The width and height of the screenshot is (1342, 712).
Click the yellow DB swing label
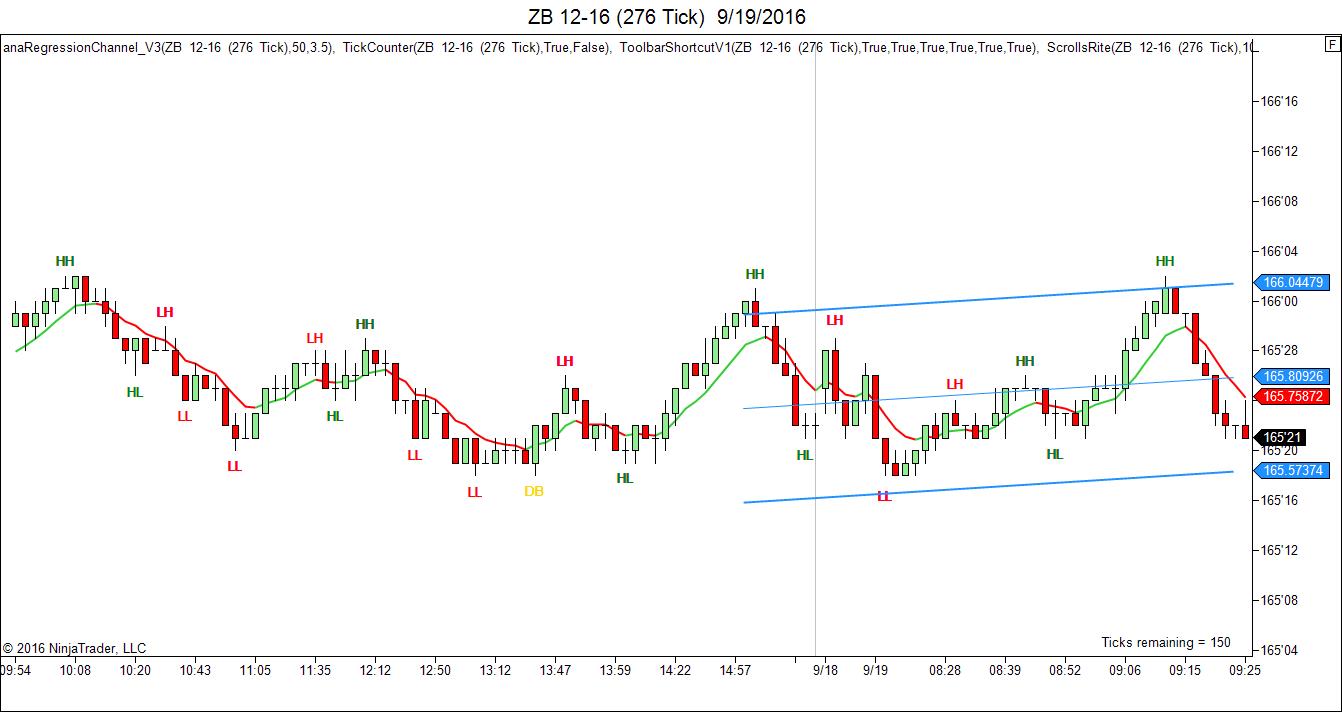(x=534, y=491)
